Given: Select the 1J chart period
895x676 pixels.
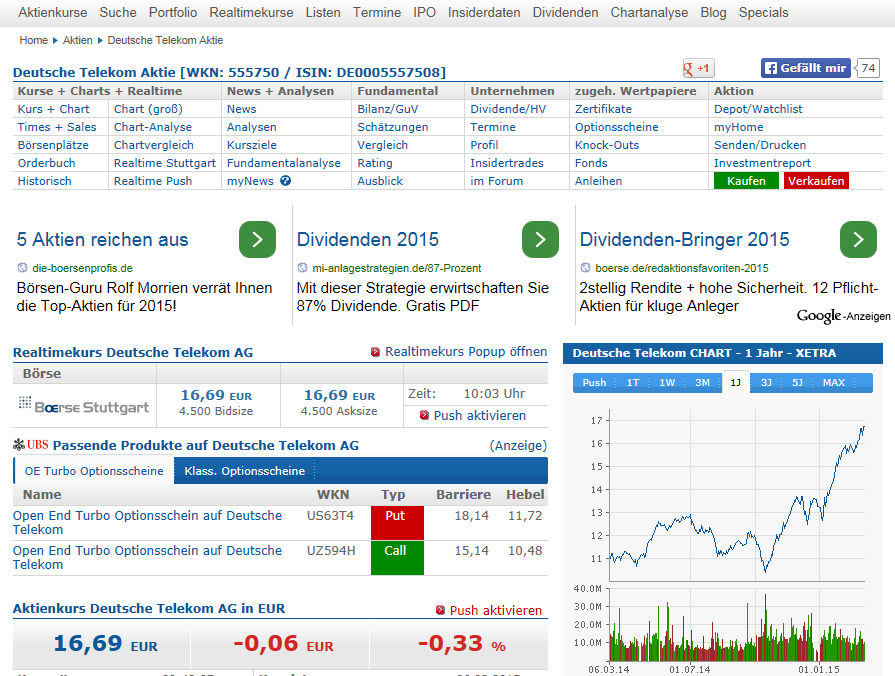Looking at the screenshot, I should tap(736, 383).
